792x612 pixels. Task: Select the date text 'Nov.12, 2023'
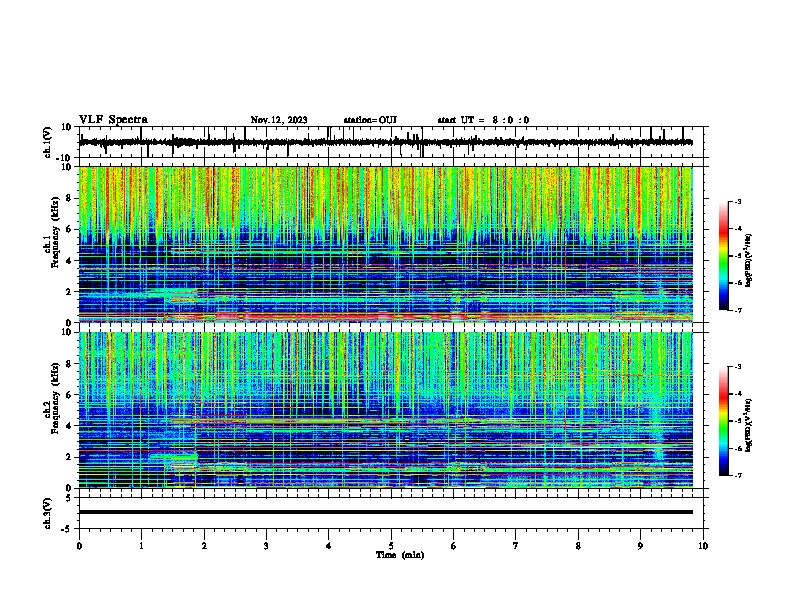click(279, 120)
